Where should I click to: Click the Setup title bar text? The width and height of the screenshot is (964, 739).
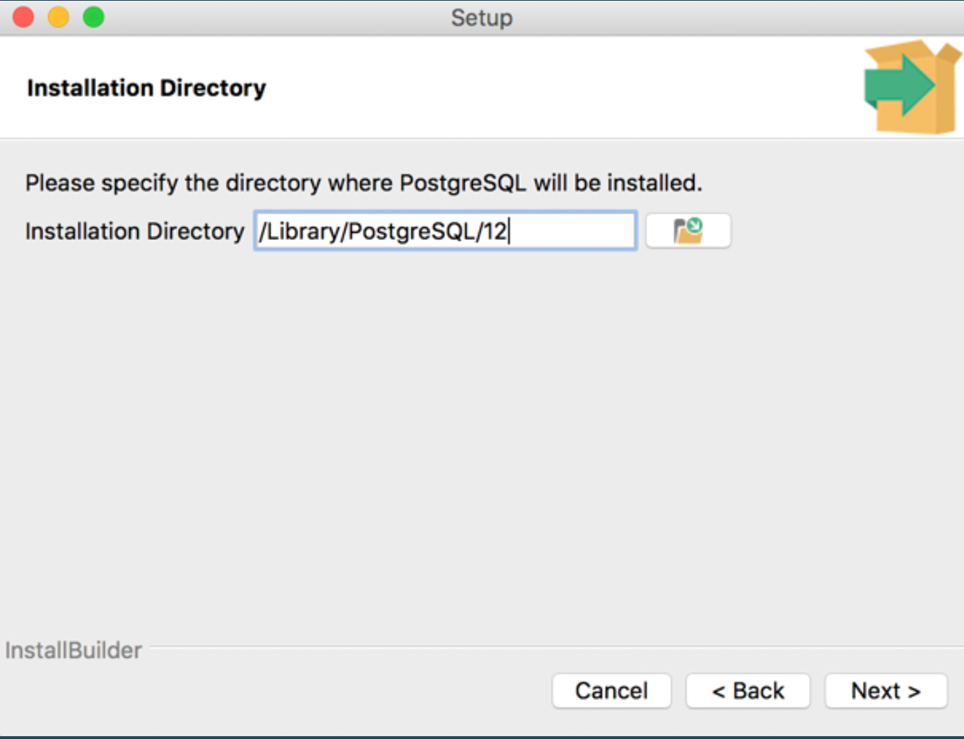click(x=481, y=18)
